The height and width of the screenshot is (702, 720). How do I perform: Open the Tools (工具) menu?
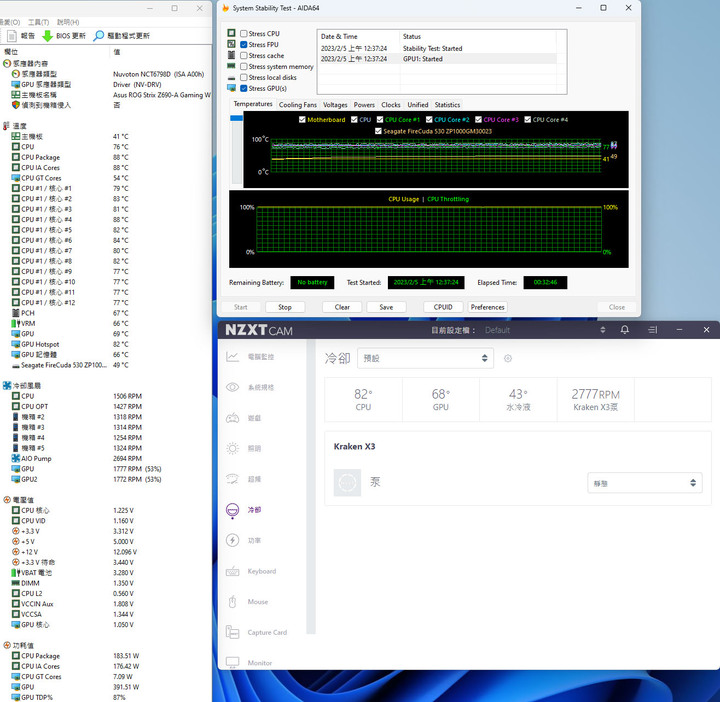(39, 22)
